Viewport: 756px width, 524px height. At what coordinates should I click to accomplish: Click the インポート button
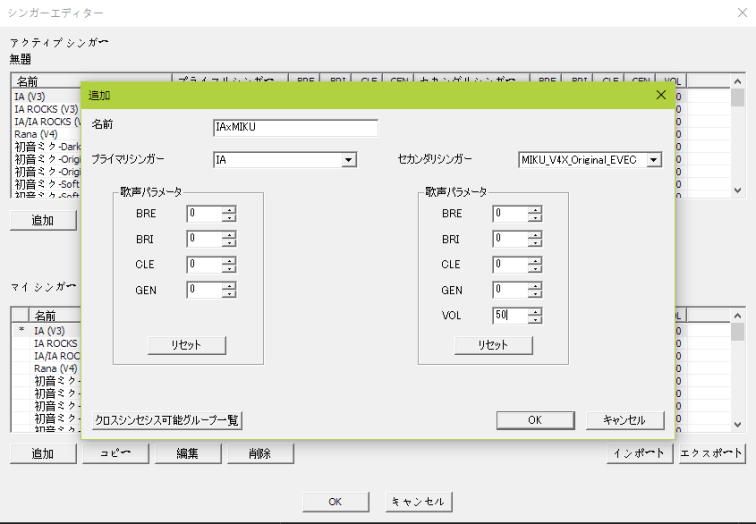(x=638, y=453)
